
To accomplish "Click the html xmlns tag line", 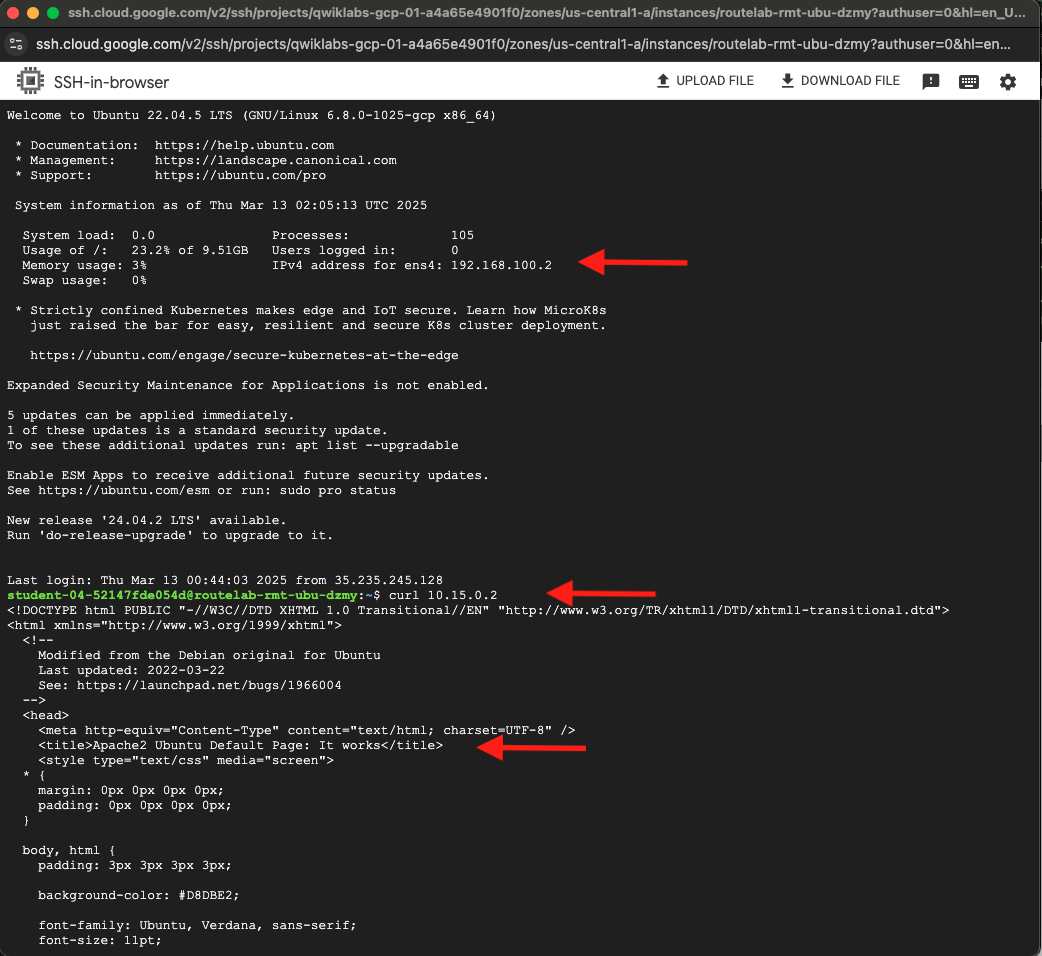I will 174,625.
